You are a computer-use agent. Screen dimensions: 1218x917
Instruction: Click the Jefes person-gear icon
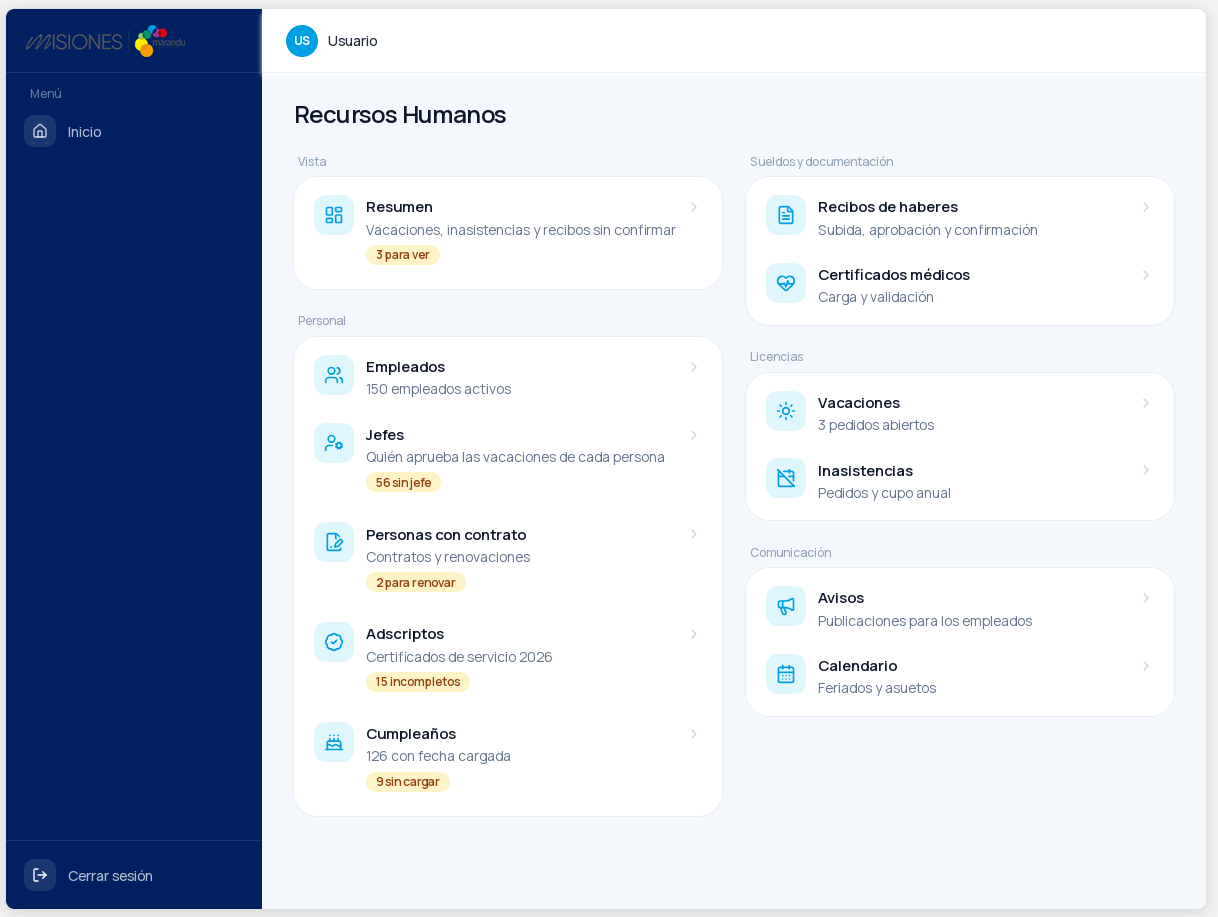click(334, 443)
